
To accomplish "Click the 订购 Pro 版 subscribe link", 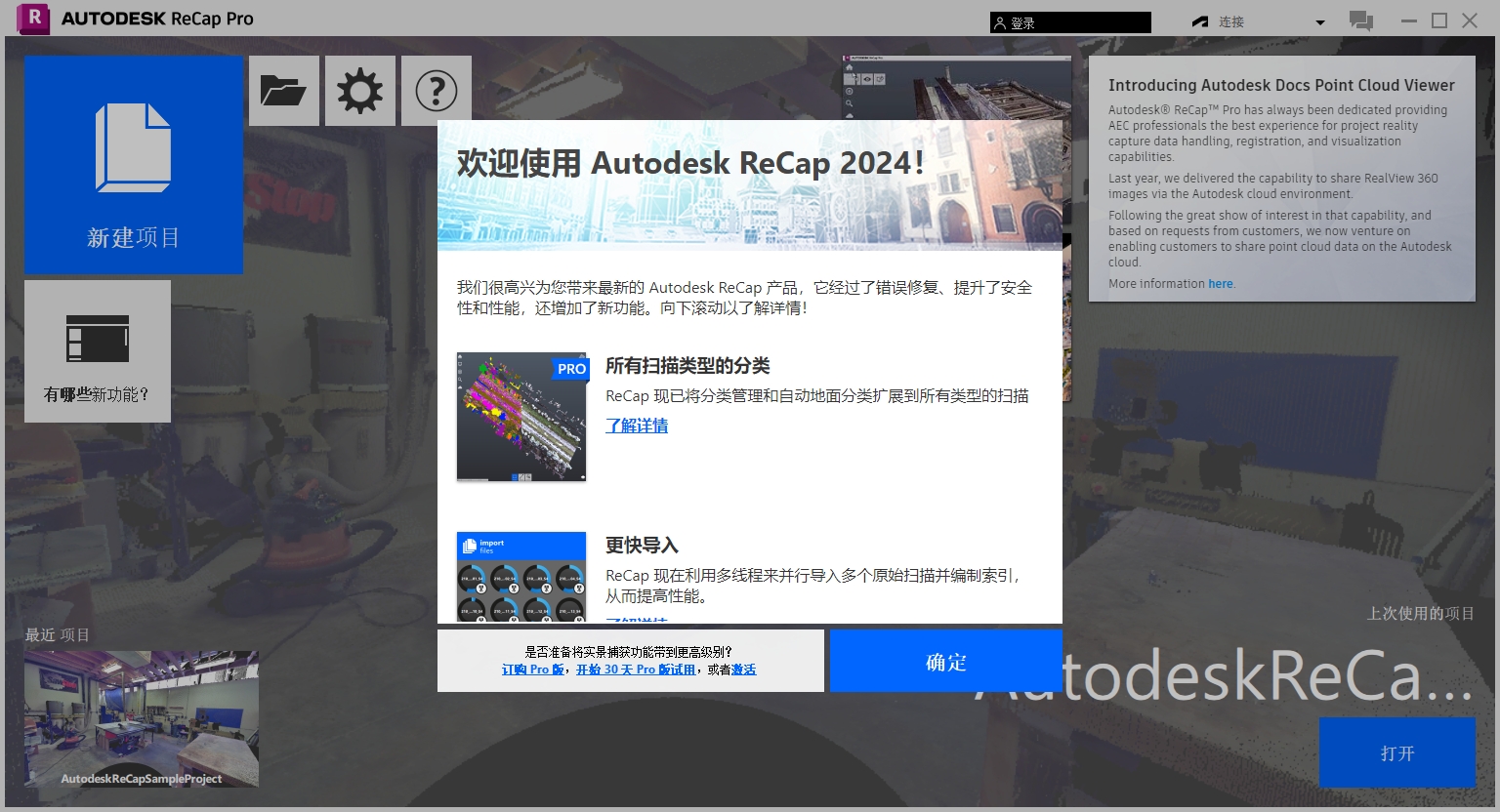I will (x=532, y=670).
